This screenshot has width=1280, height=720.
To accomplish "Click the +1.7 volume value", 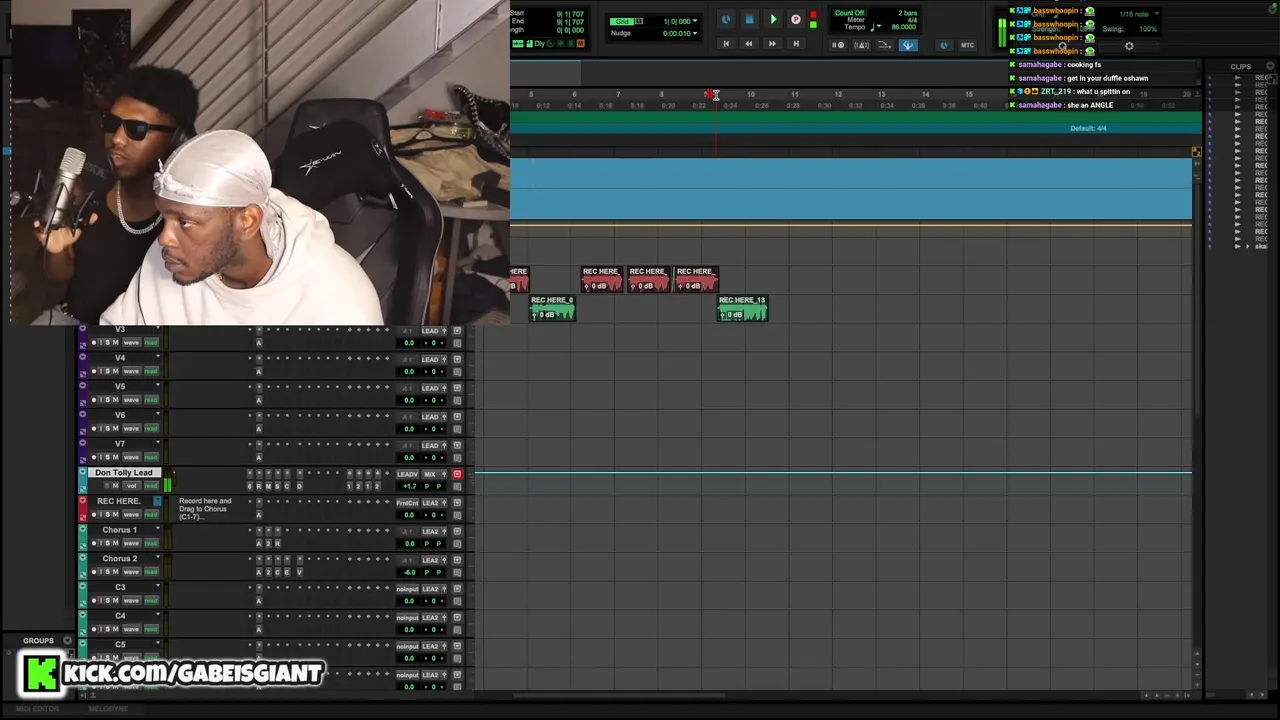I will [410, 486].
